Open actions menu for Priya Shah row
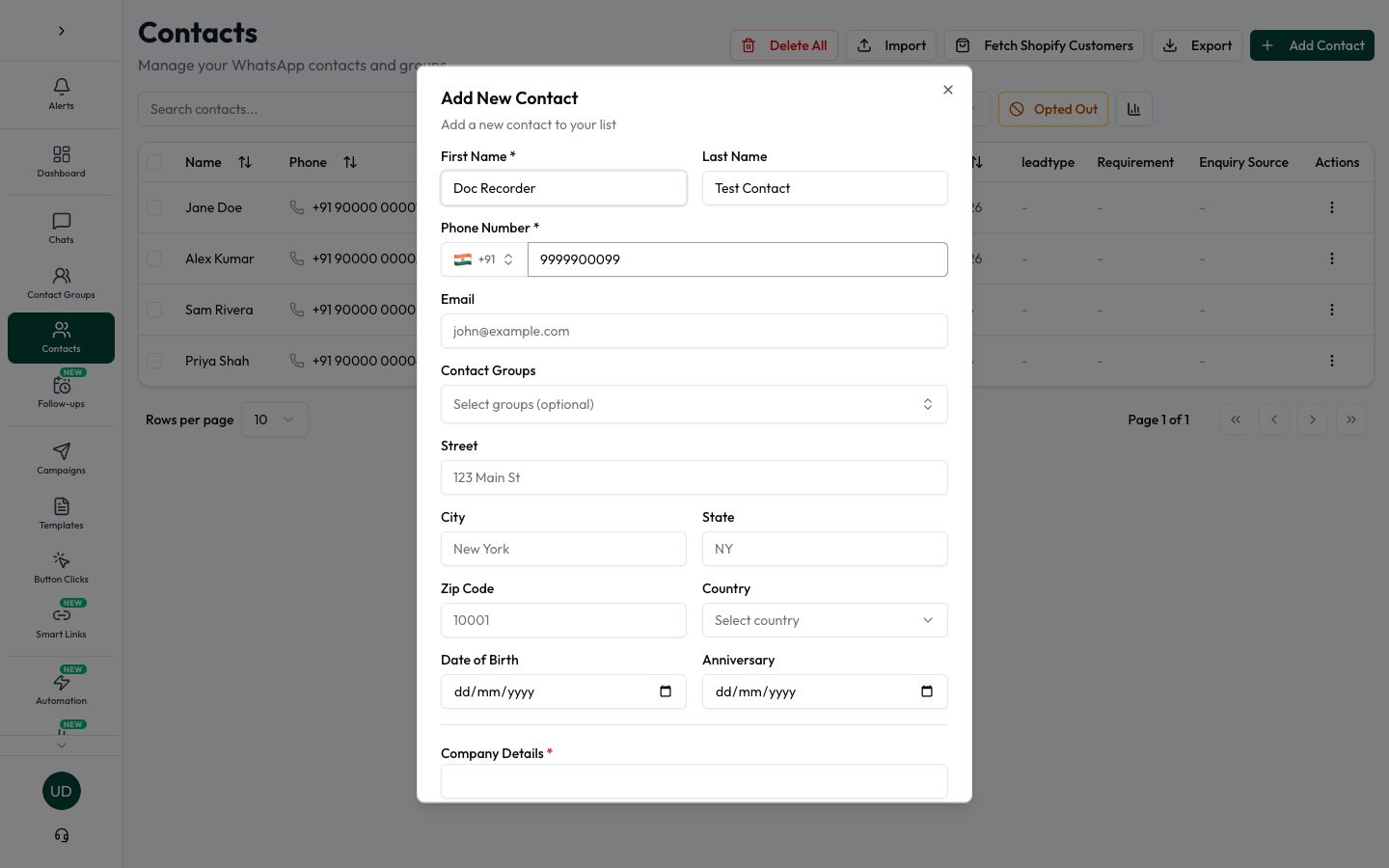Image resolution: width=1389 pixels, height=868 pixels. [x=1332, y=361]
